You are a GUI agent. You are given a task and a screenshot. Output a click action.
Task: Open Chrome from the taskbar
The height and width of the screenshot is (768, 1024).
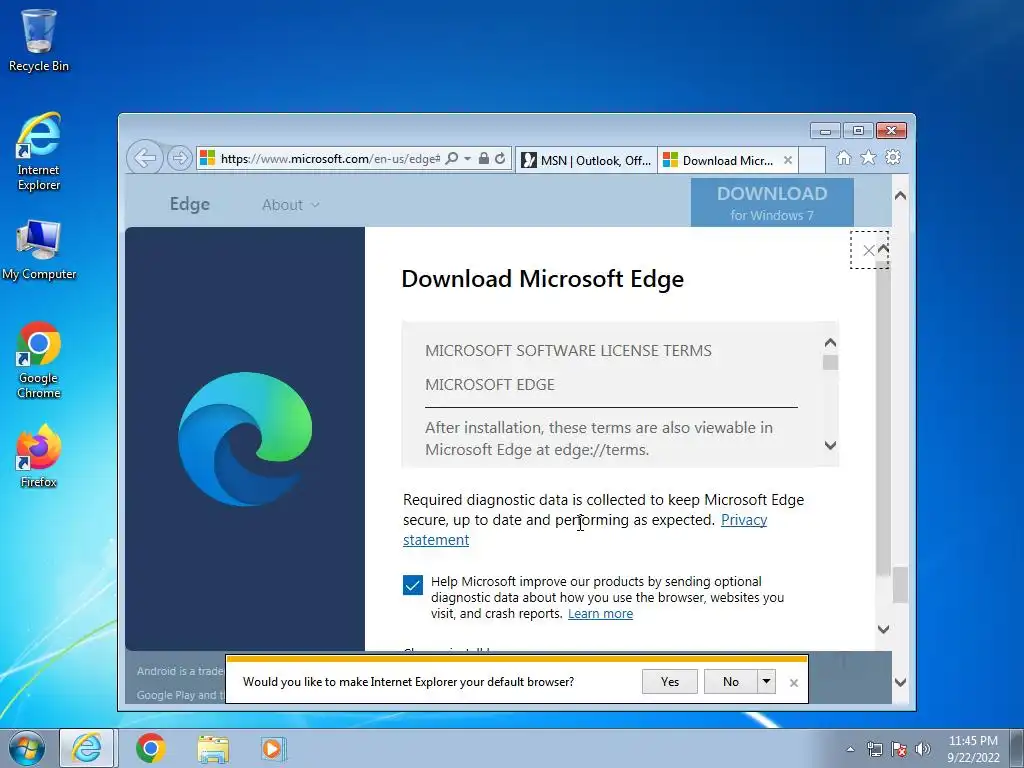pos(151,748)
